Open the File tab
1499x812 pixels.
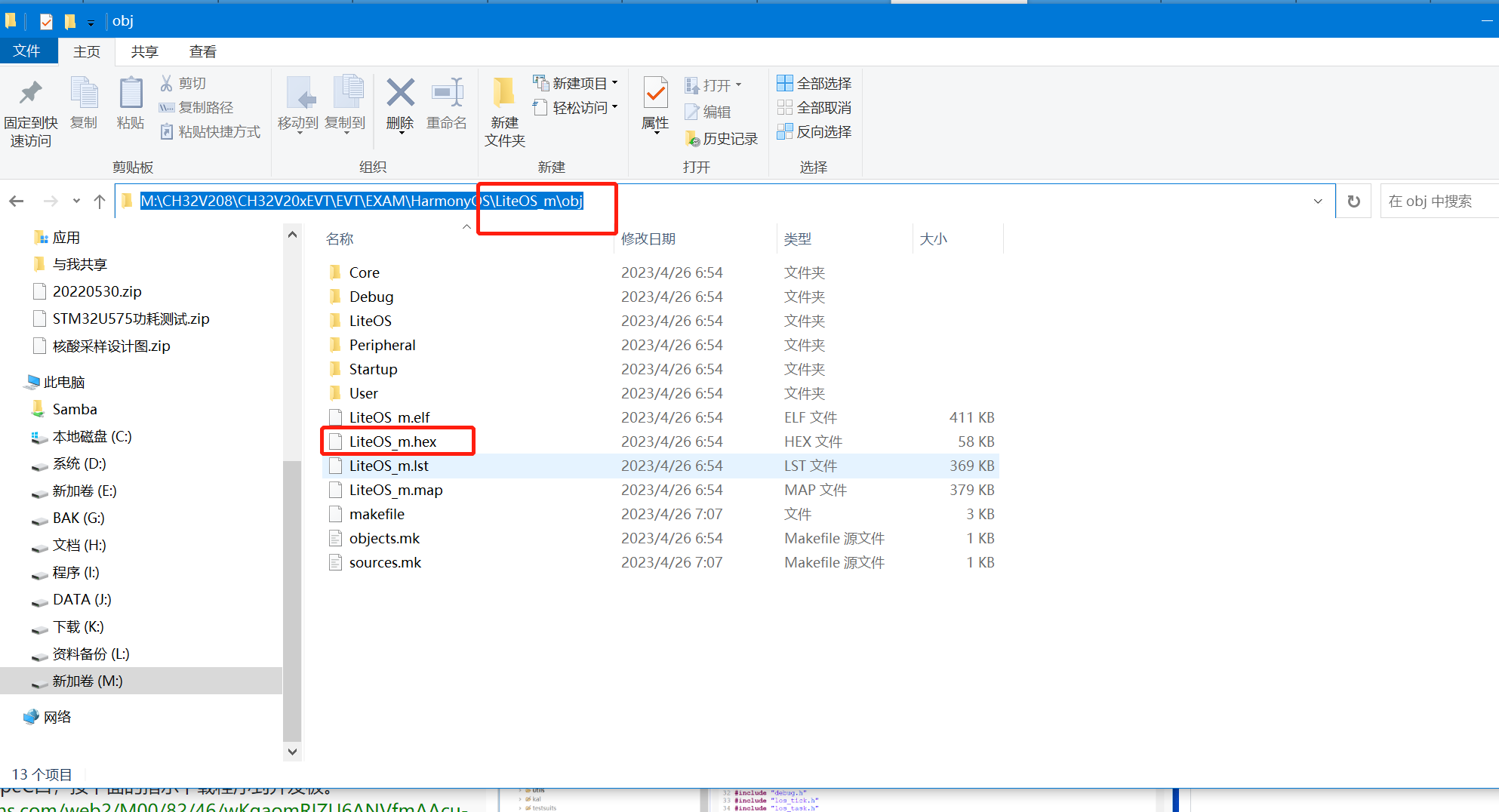[x=27, y=51]
